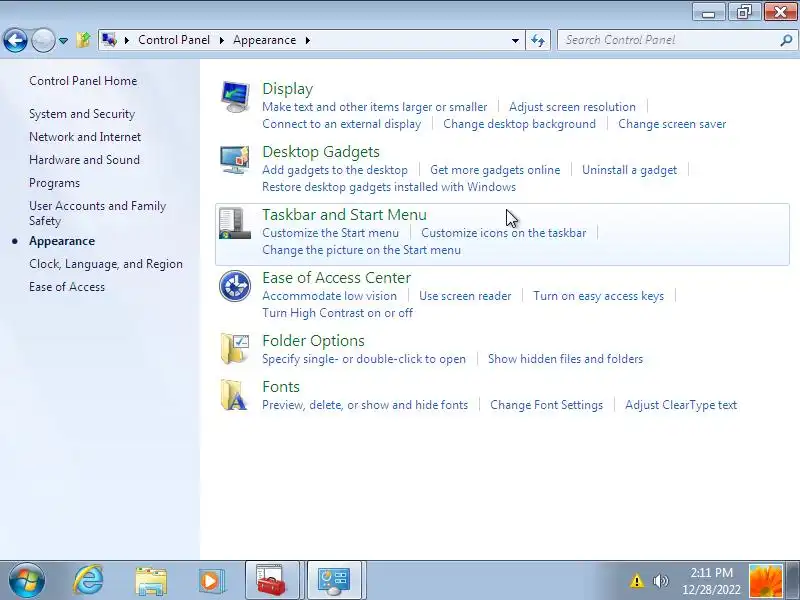Image resolution: width=800 pixels, height=600 pixels.
Task: Click the Refresh button in address bar
Action: coord(538,40)
